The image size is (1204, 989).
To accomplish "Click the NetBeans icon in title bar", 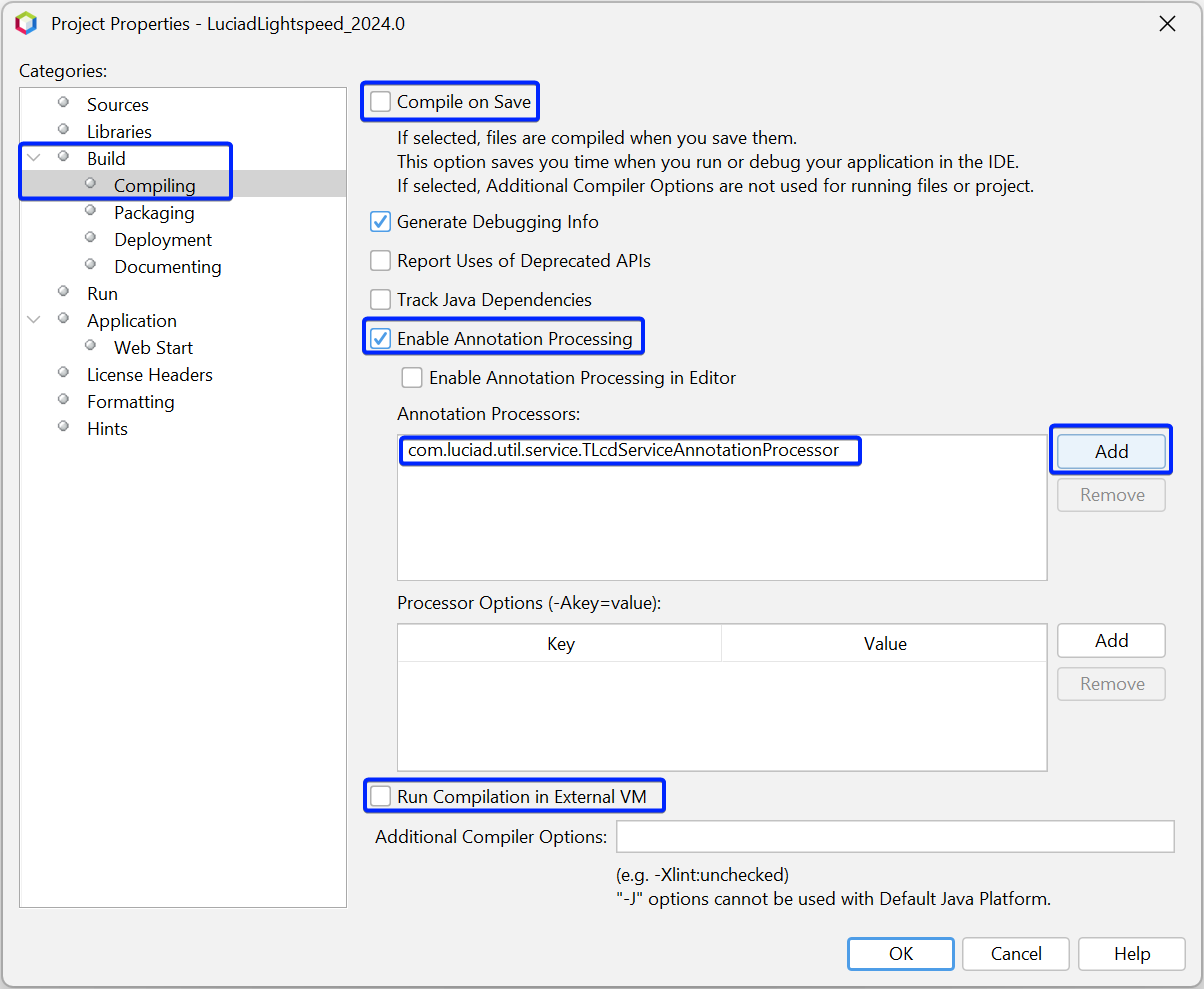I will point(26,23).
